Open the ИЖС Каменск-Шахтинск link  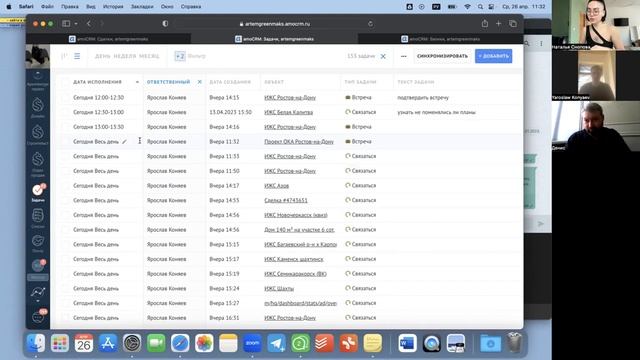tap(293, 259)
